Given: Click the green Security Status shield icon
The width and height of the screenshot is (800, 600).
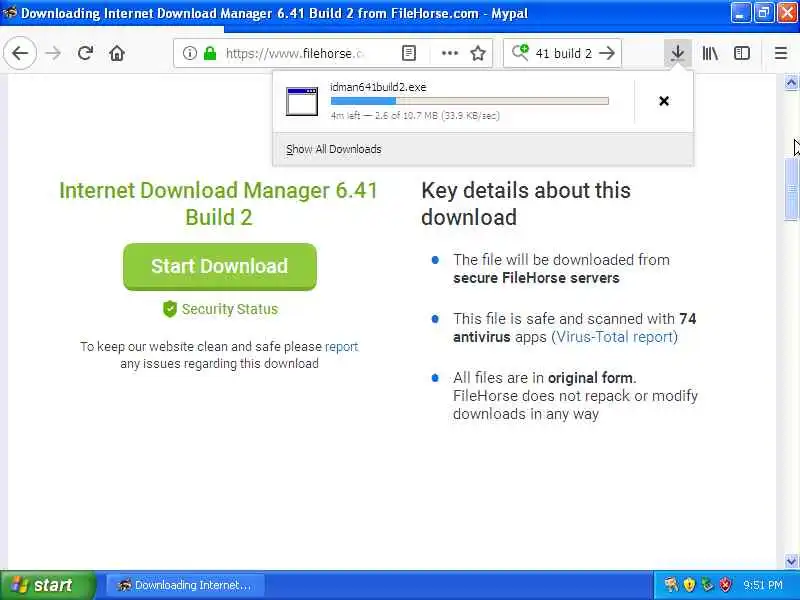Looking at the screenshot, I should point(170,309).
